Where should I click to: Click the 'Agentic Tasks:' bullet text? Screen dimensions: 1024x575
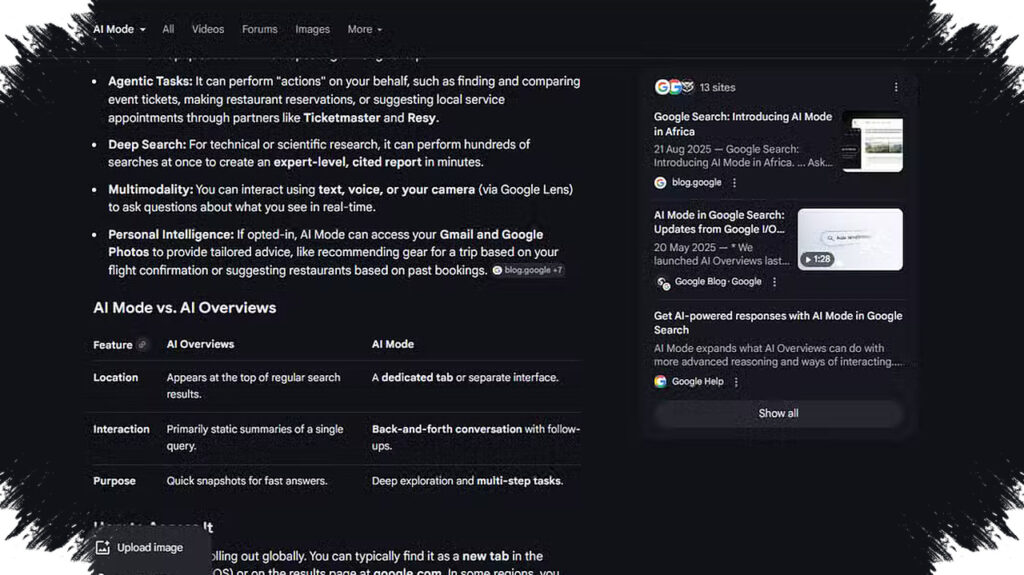click(150, 82)
